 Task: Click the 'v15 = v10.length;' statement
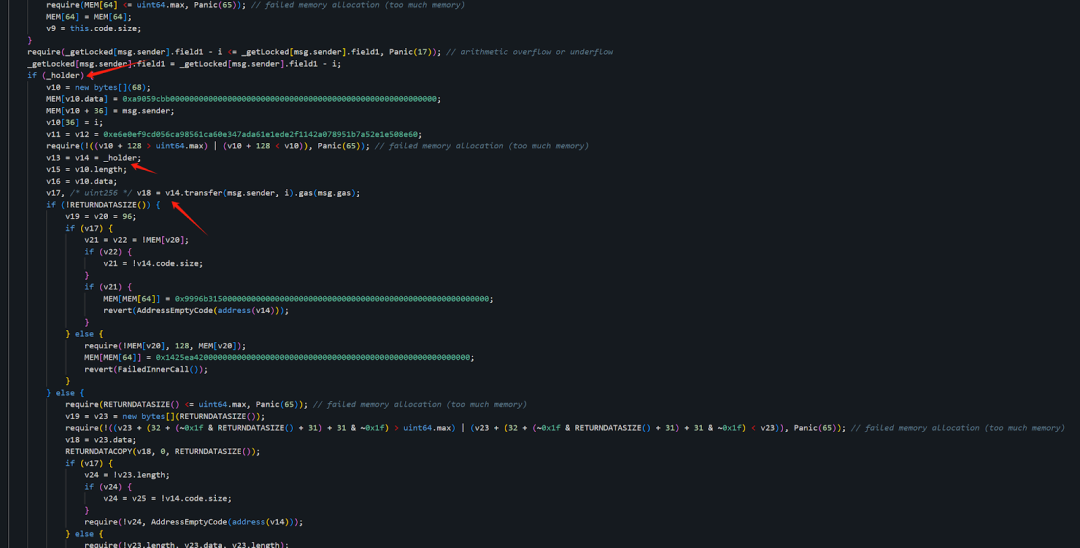pos(86,169)
